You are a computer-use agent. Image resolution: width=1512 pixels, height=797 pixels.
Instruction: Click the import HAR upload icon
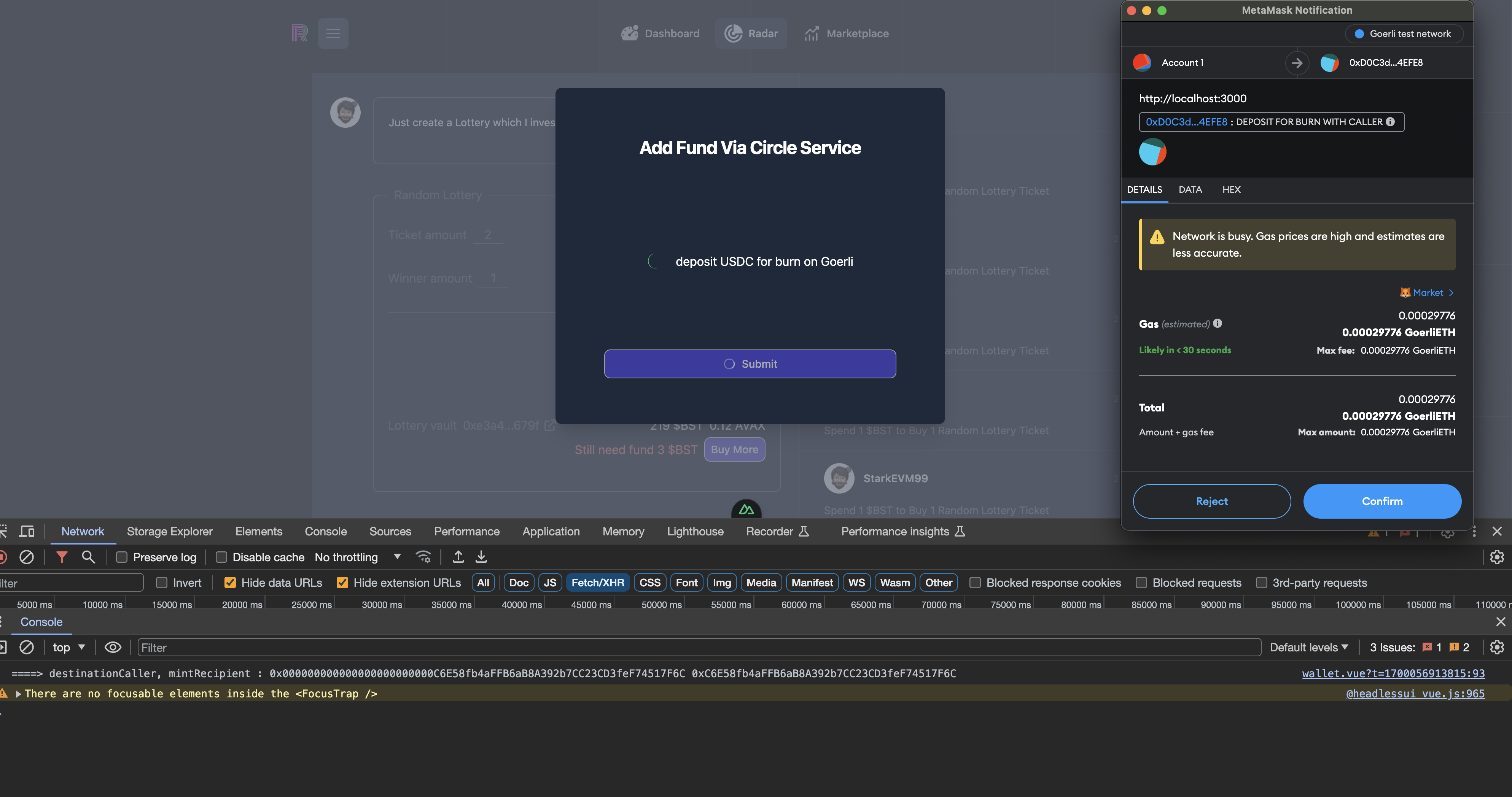pos(458,557)
